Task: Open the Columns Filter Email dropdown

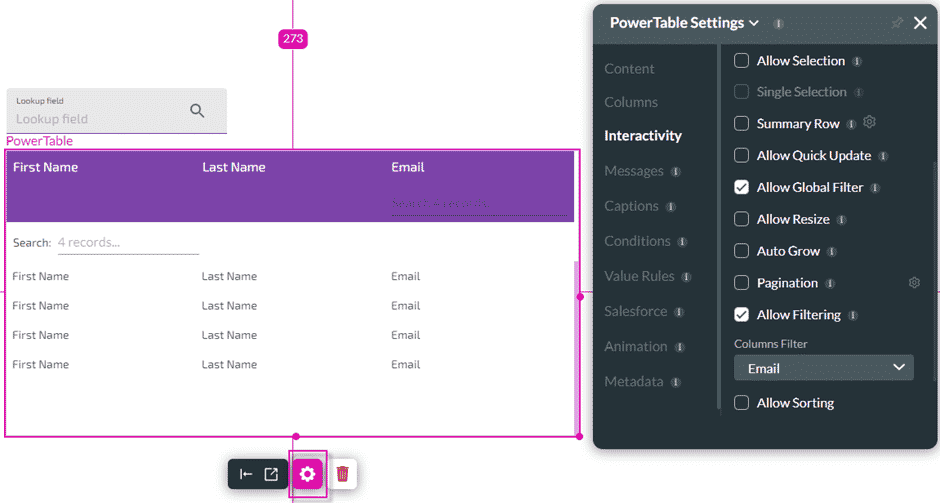Action: click(x=823, y=368)
